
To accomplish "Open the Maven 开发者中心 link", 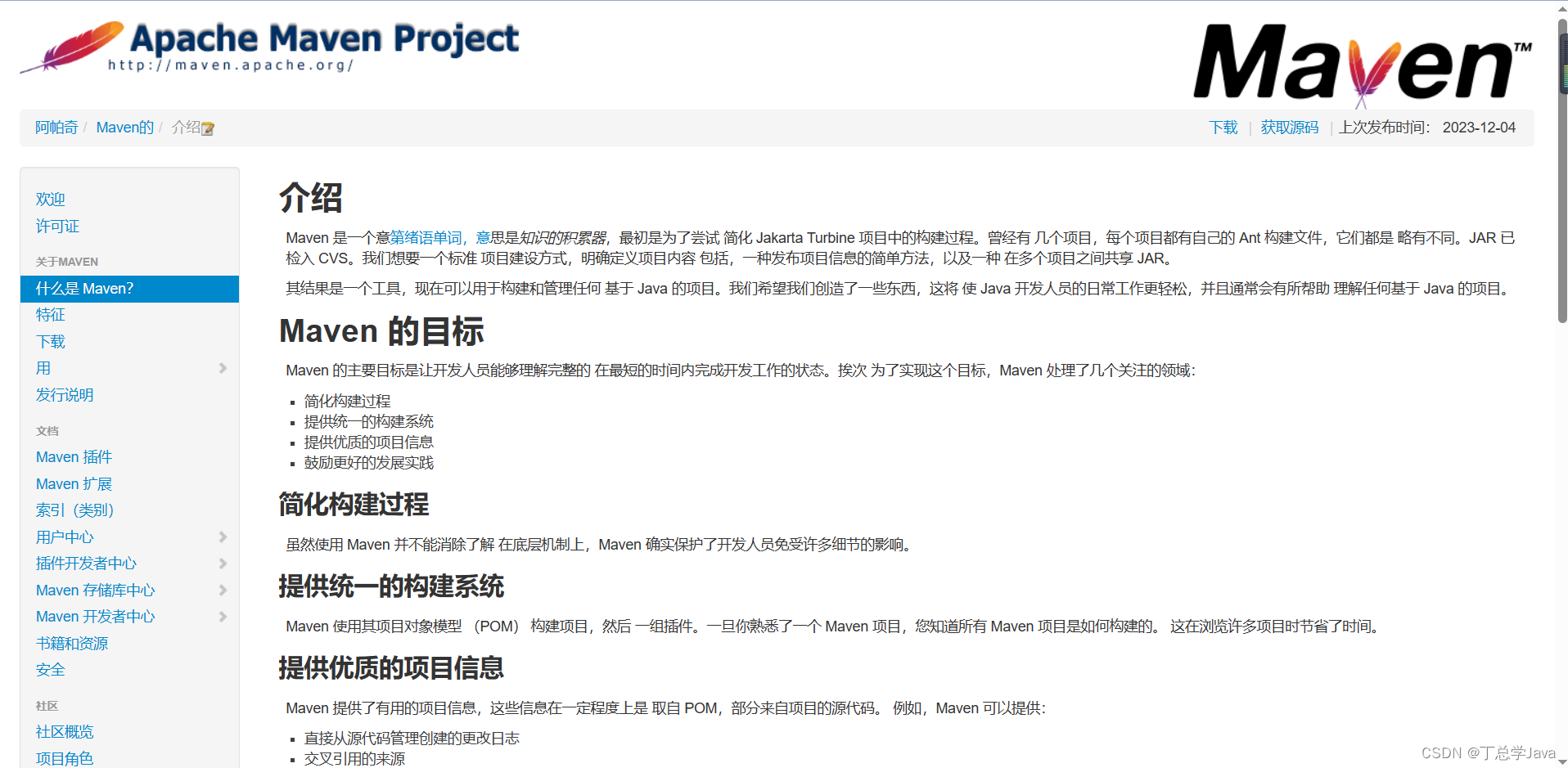I will click(x=95, y=617).
